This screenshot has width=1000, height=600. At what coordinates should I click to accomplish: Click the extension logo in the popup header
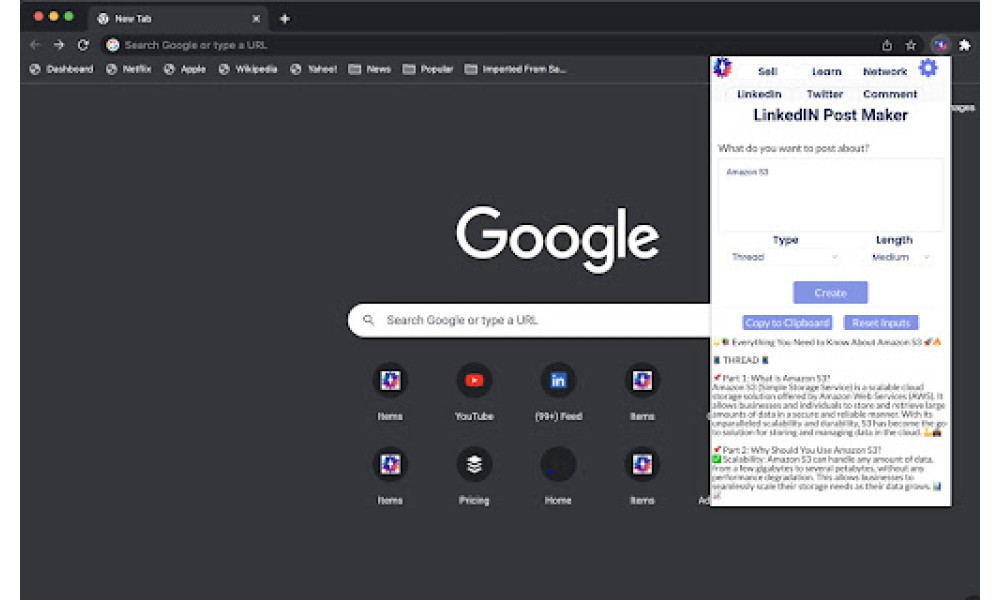[x=723, y=68]
